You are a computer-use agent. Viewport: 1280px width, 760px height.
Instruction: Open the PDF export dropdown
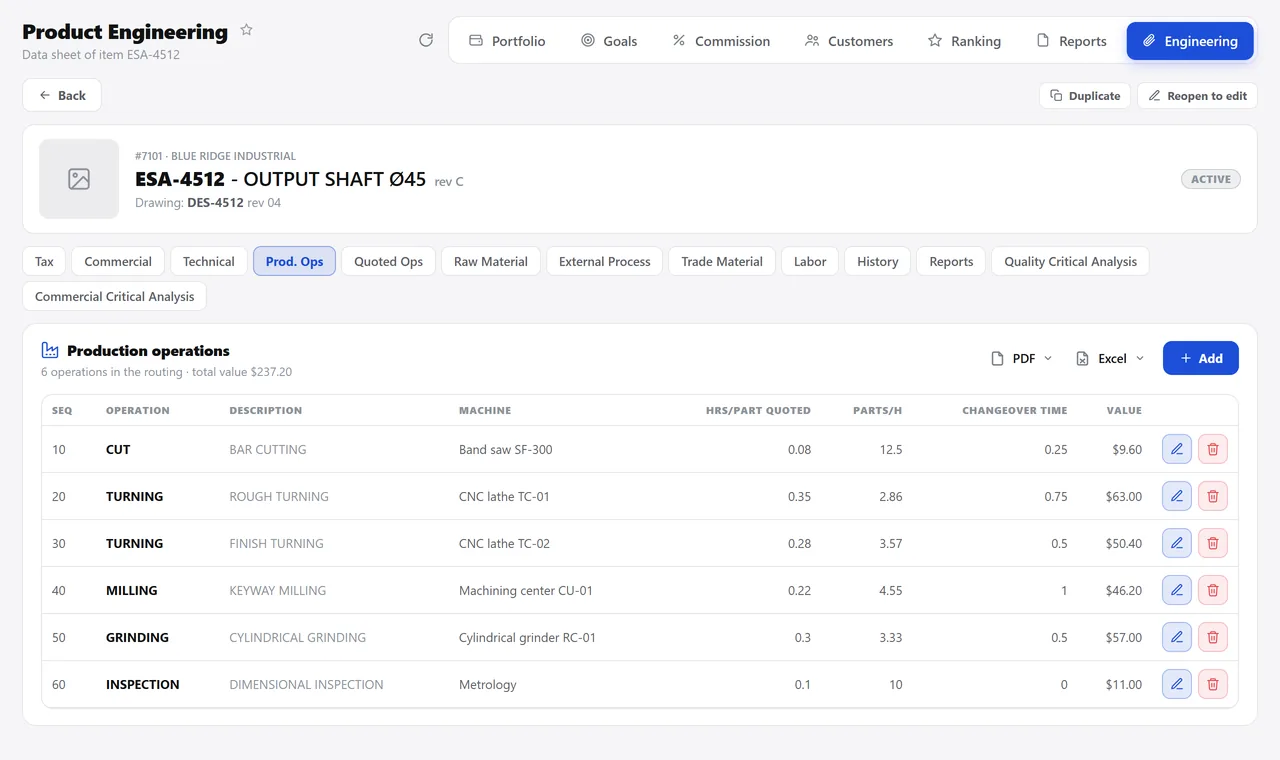click(x=1021, y=358)
